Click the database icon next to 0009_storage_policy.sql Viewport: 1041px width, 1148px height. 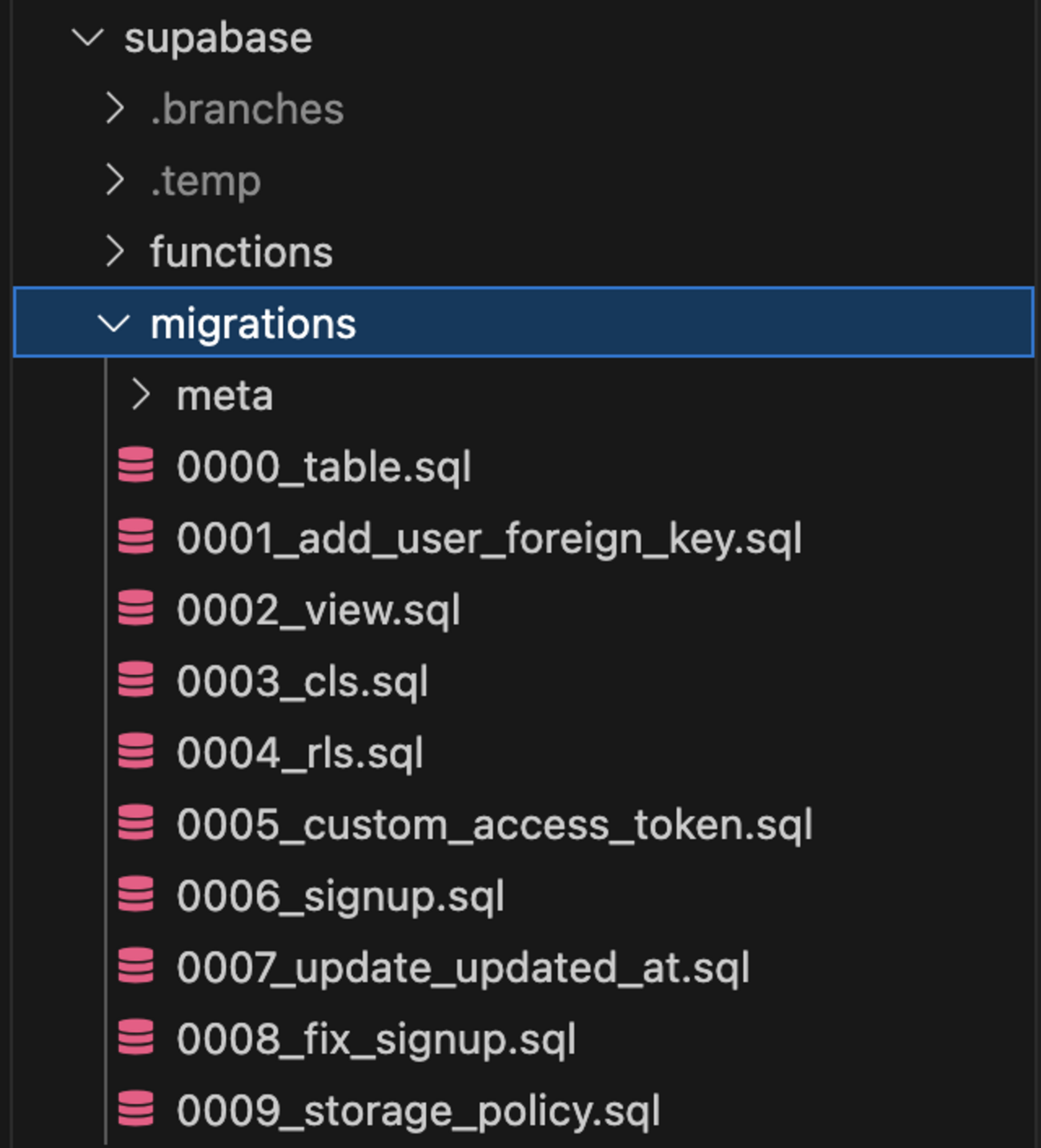[136, 1110]
